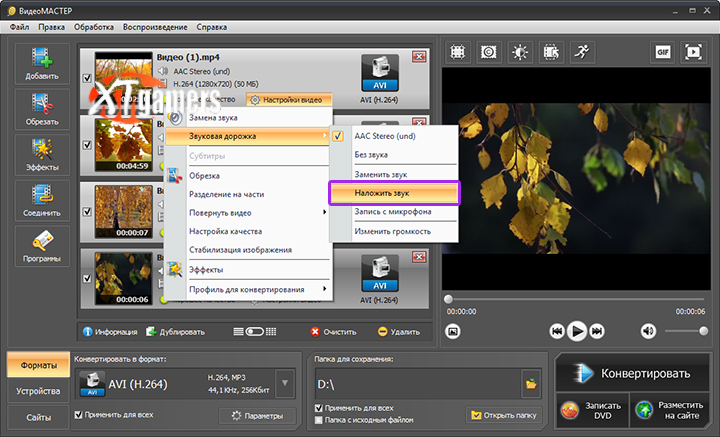Open the Обрезать trimming tool

coord(42,109)
